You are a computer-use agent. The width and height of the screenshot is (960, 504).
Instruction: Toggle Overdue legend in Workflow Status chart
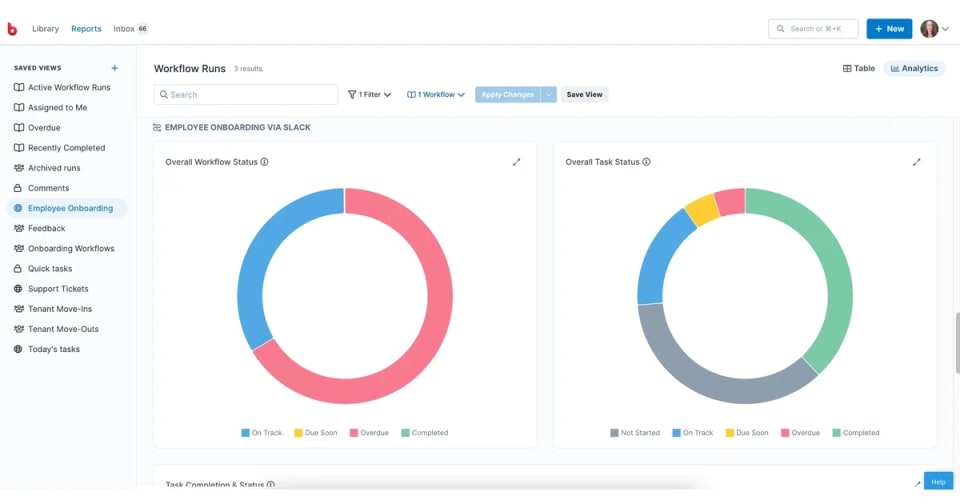(x=369, y=433)
